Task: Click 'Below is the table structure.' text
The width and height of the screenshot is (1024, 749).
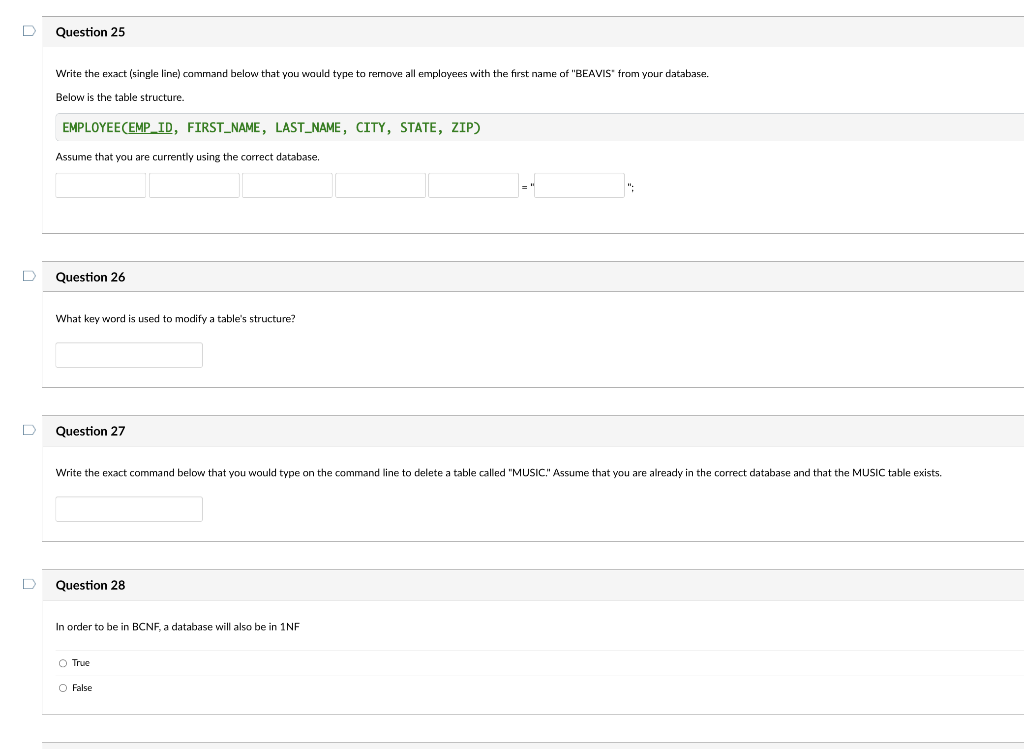Action: point(120,97)
